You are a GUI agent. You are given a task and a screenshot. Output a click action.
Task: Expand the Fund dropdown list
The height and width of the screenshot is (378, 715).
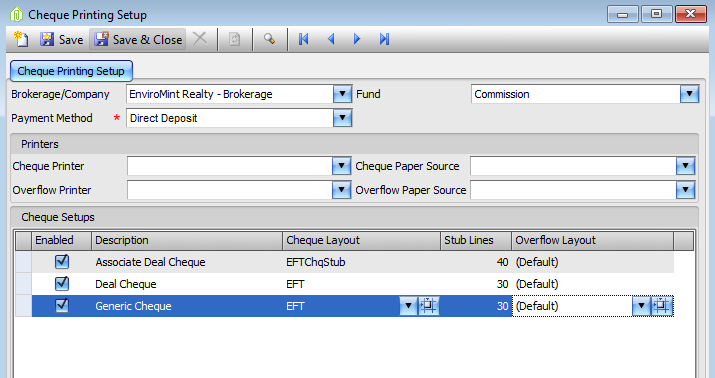tap(689, 94)
